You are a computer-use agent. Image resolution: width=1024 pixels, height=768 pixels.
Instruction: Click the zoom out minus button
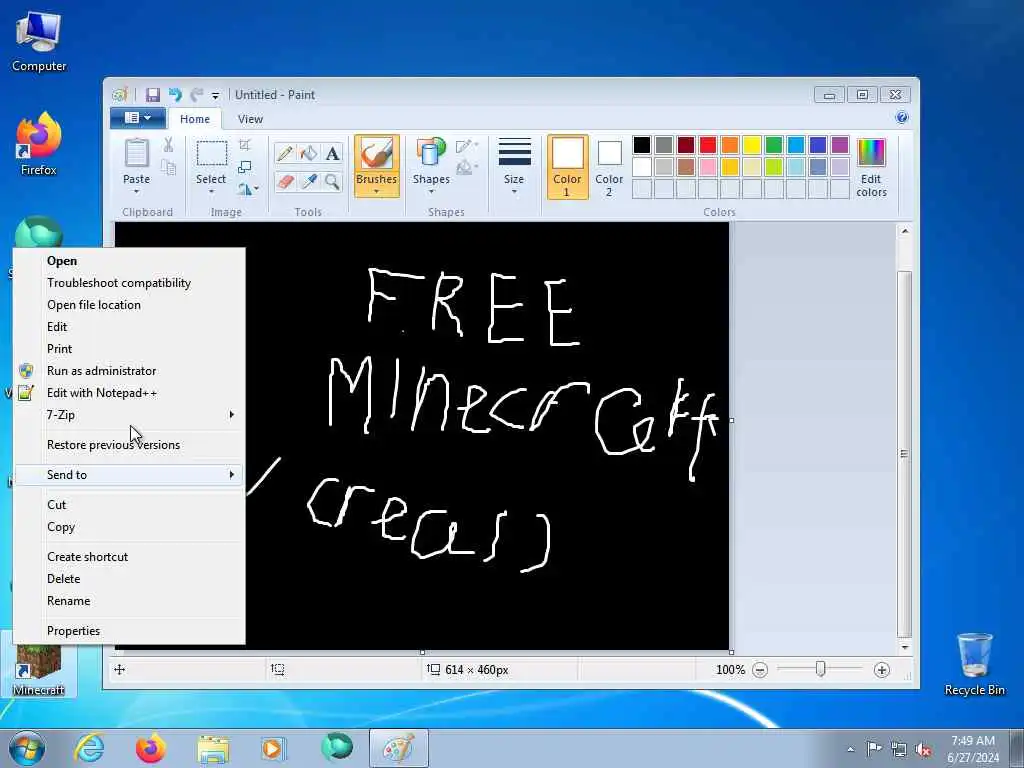click(760, 670)
